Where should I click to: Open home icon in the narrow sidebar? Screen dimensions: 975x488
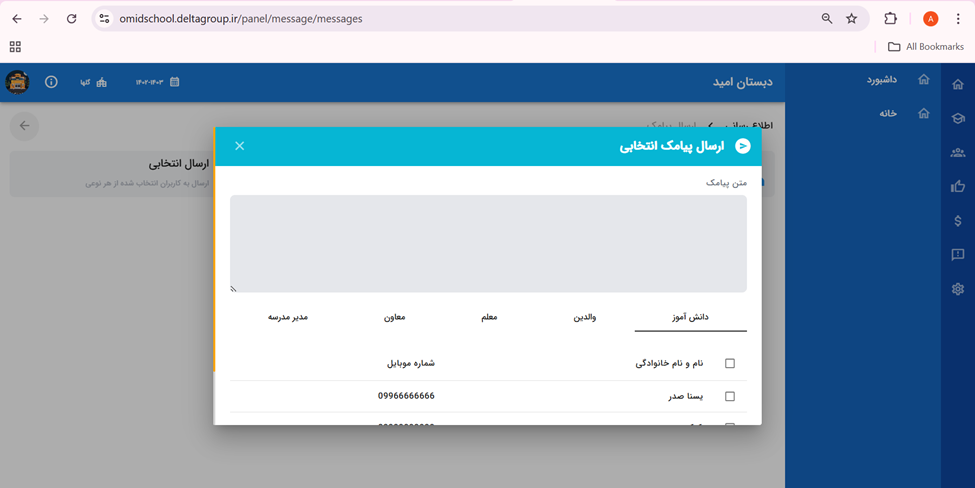[x=958, y=85]
